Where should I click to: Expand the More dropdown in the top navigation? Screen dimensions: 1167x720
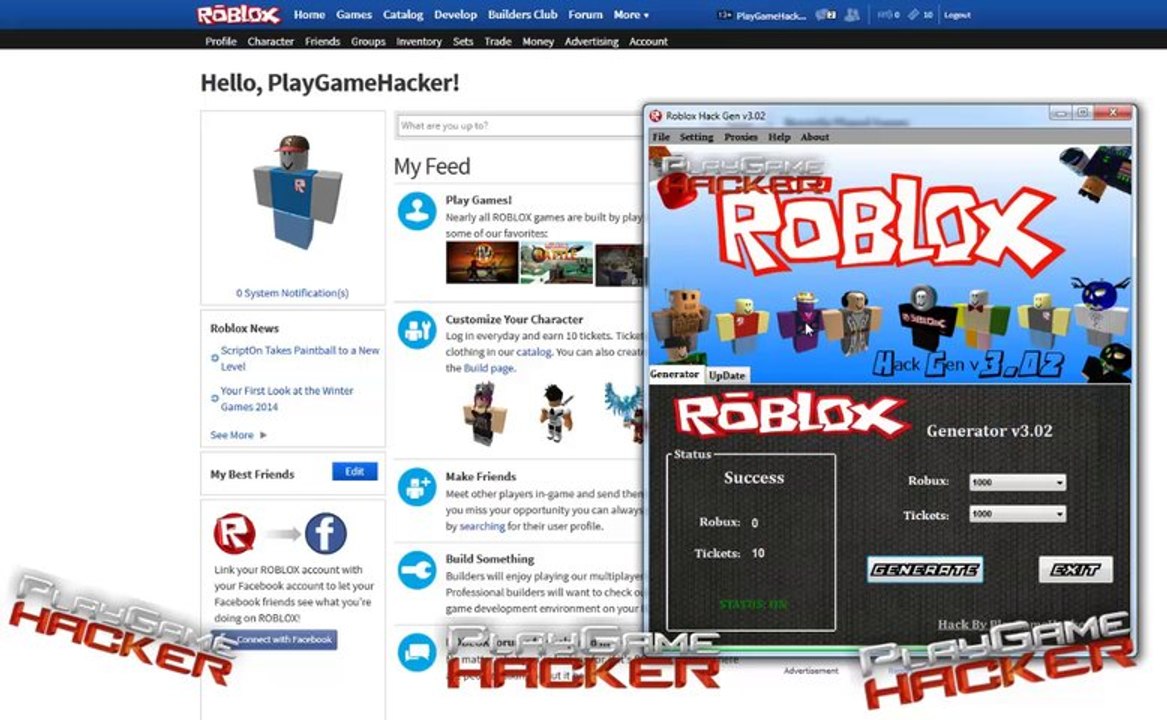(631, 15)
